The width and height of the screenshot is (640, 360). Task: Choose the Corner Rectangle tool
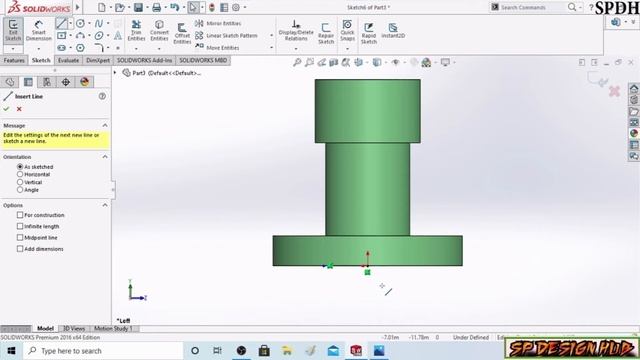61,36
